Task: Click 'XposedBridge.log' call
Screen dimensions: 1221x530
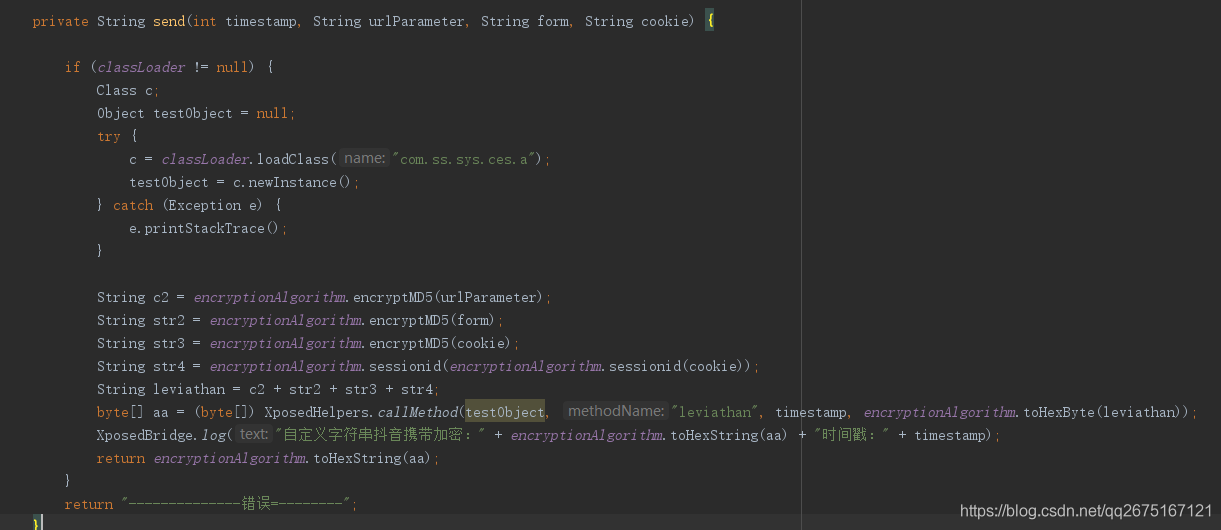Action: point(161,435)
